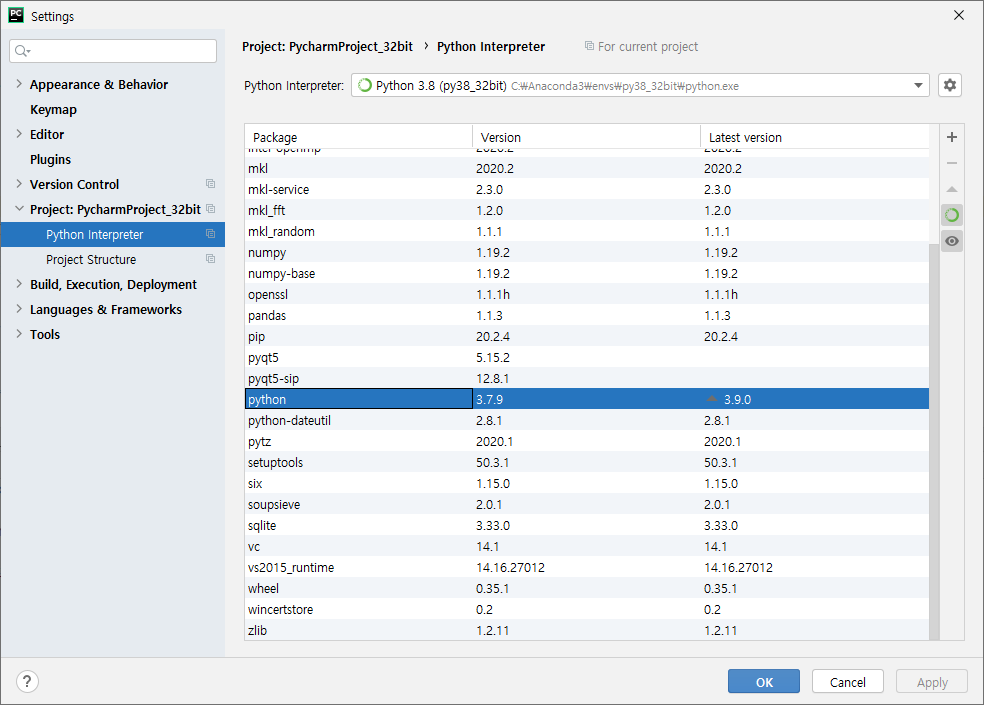Select the numpy package row
The height and width of the screenshot is (705, 984).
click(x=587, y=252)
